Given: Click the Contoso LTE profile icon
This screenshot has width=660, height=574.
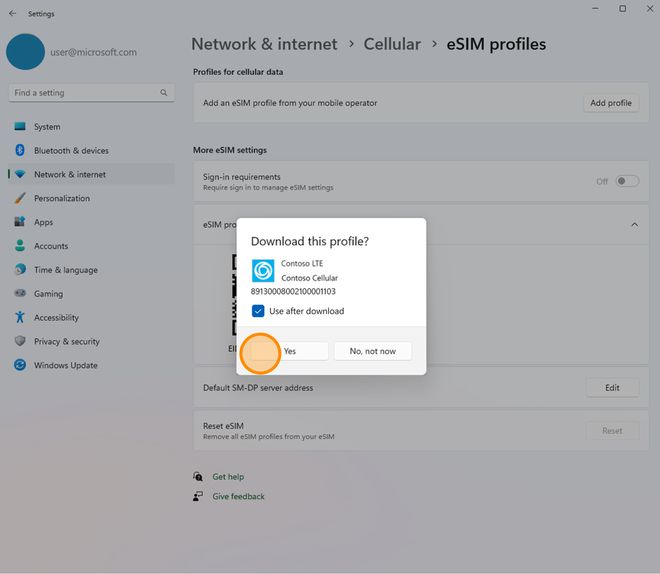Looking at the screenshot, I should (x=263, y=270).
